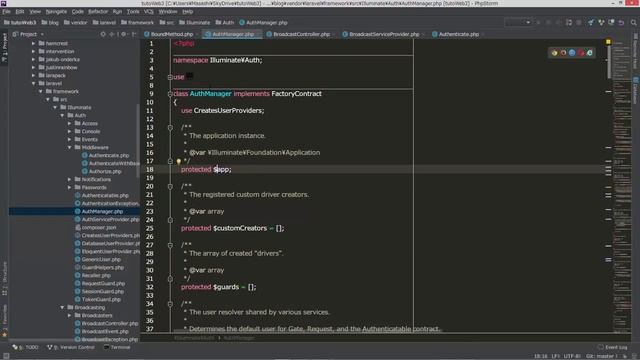Click UTF-8 encoding in status bar
The height and width of the screenshot is (360, 640).
click(x=572, y=356)
